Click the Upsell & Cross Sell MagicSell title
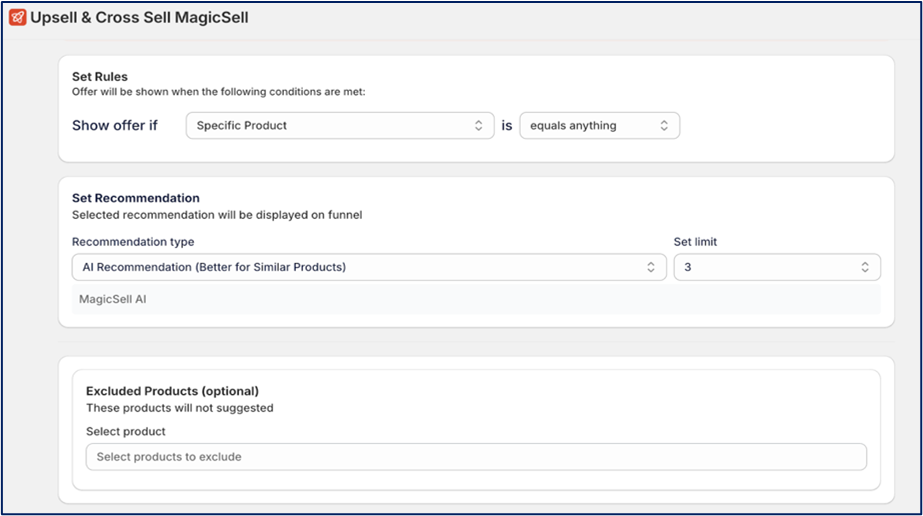923x516 pixels. [140, 18]
